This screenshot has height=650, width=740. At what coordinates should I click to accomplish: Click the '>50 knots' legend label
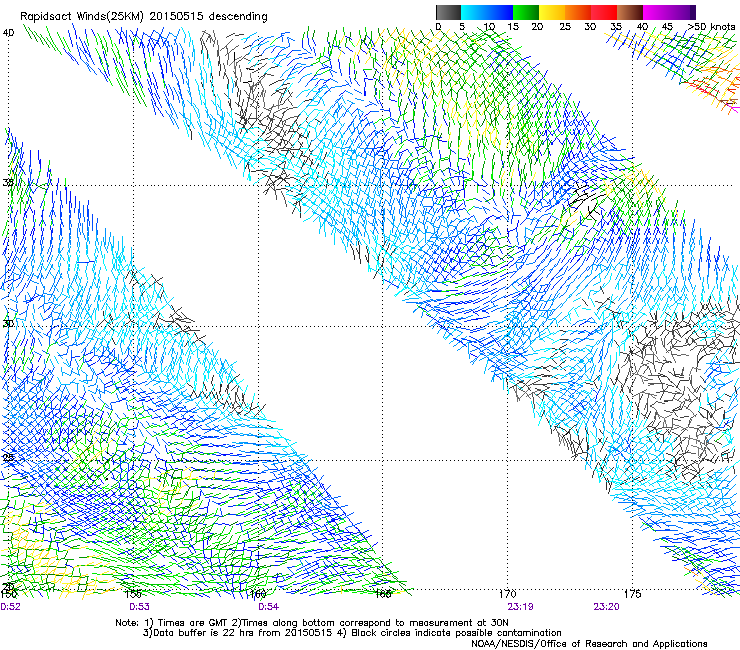click(711, 26)
